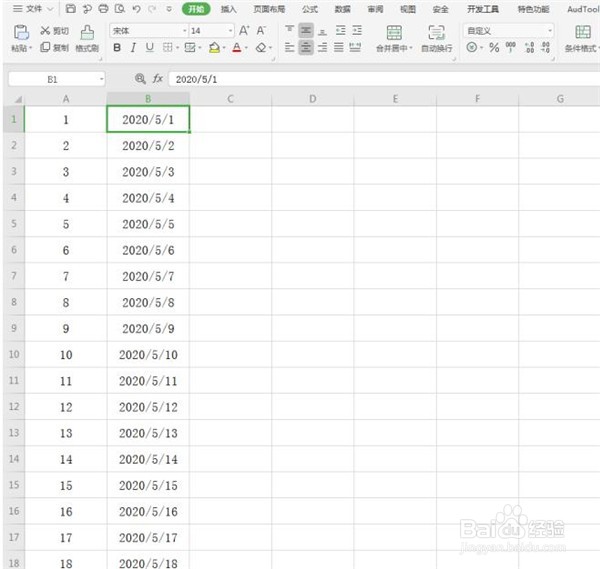Click the thousands separator 000 icon
This screenshot has width=600, height=569.
click(x=510, y=47)
